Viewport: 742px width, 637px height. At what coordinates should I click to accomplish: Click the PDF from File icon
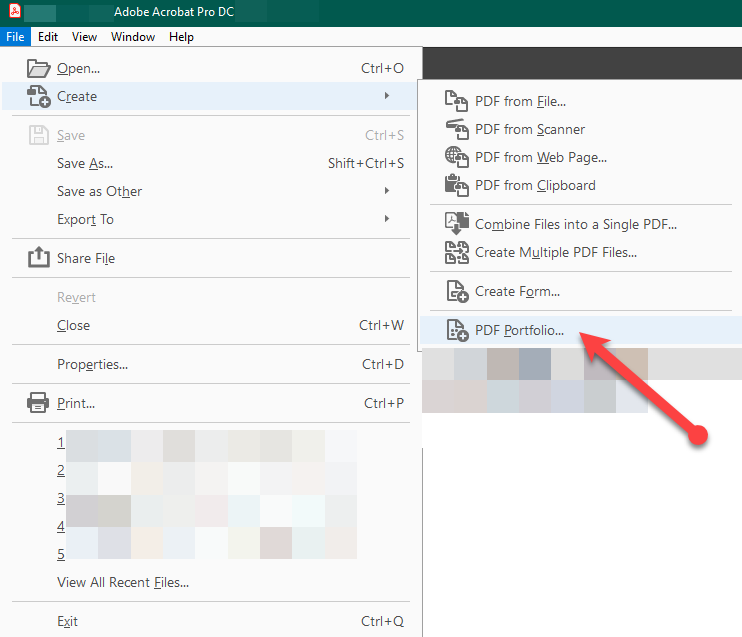457,101
